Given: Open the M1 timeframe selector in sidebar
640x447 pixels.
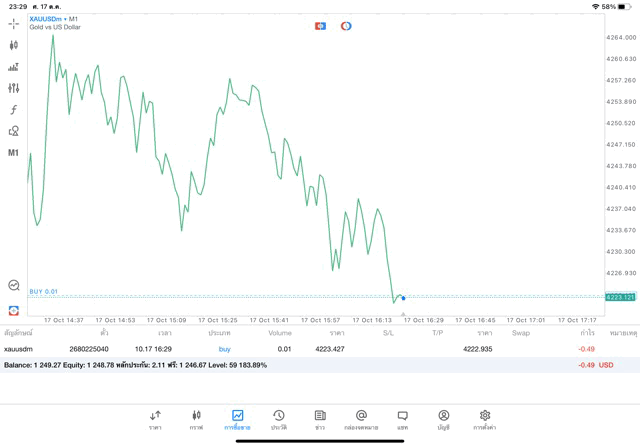Looking at the screenshot, I should [14, 153].
